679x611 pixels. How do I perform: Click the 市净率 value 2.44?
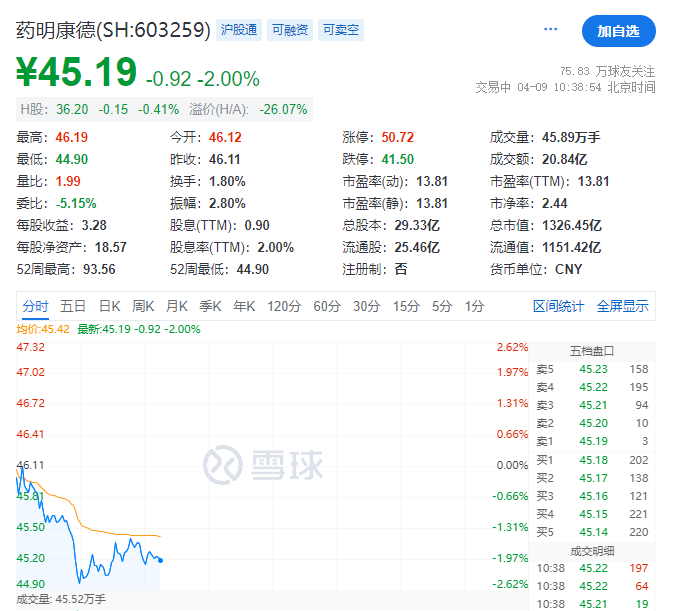(x=554, y=204)
